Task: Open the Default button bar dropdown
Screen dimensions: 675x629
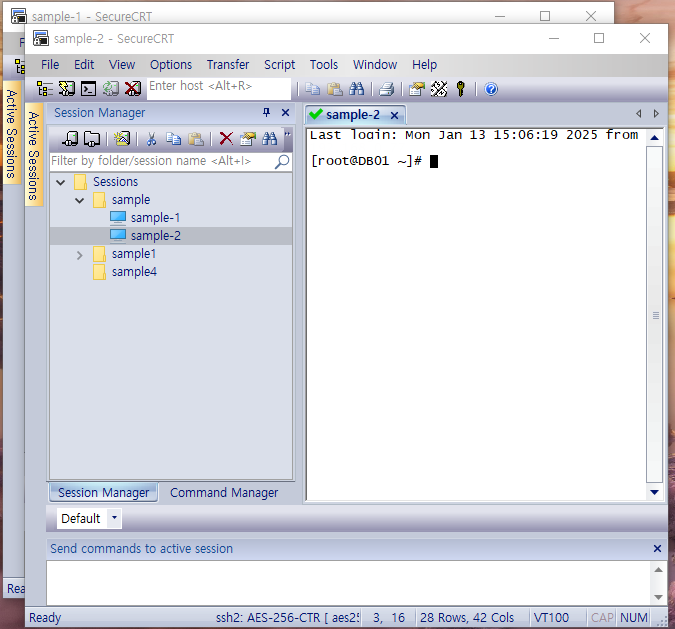Action: coord(115,518)
